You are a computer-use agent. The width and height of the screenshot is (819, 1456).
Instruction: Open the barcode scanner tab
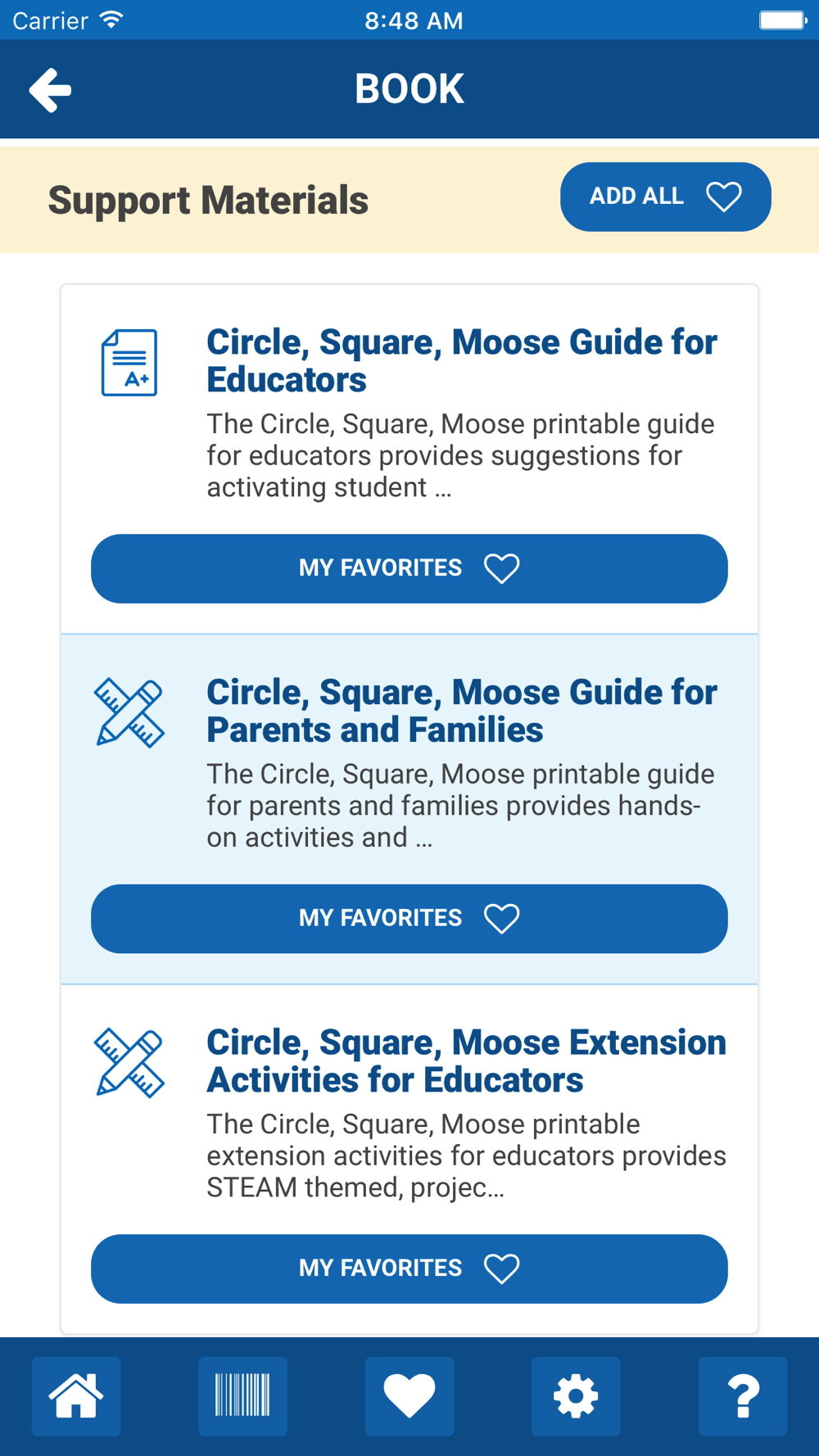242,1396
